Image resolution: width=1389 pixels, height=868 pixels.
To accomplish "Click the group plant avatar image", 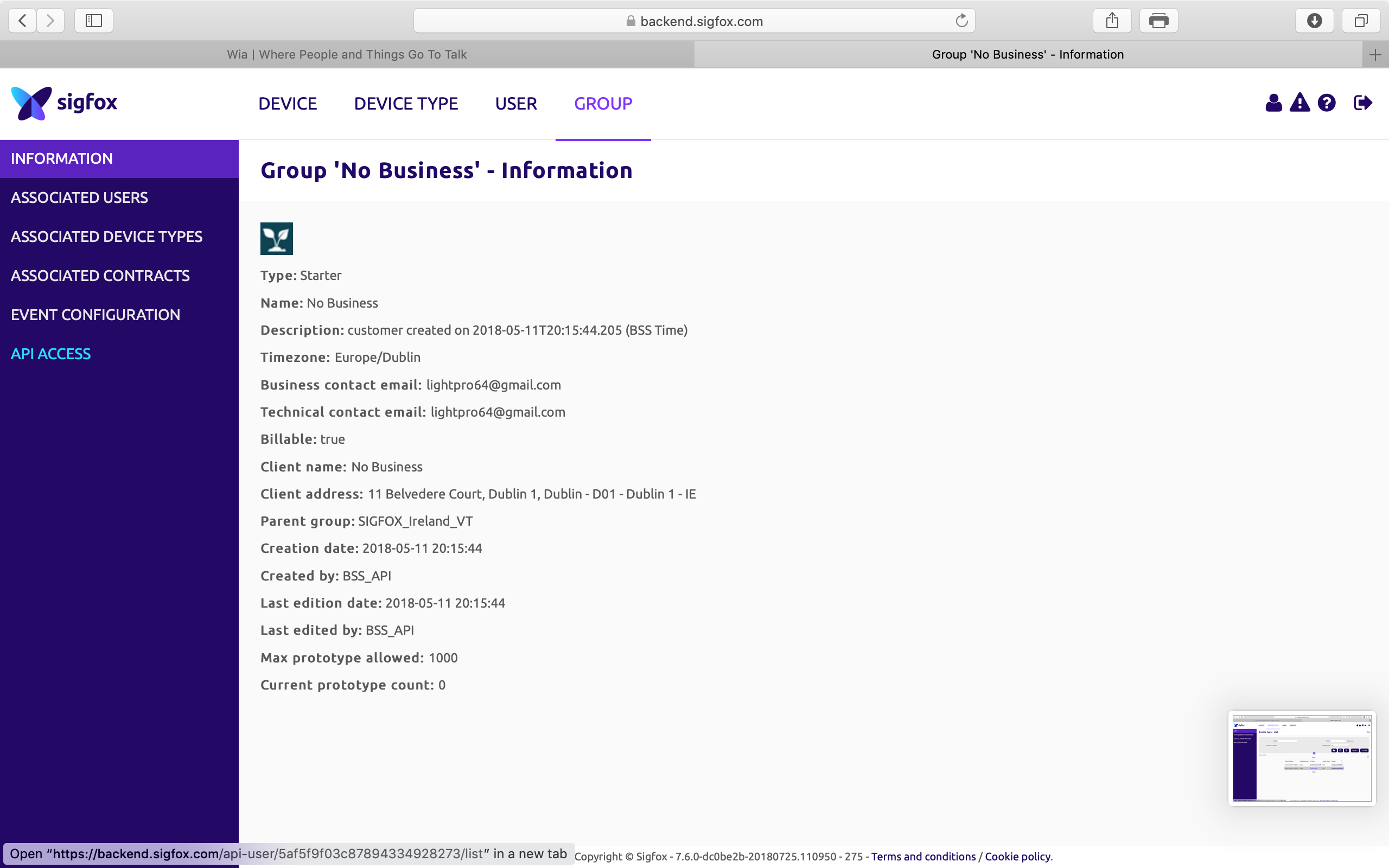I will click(x=277, y=239).
